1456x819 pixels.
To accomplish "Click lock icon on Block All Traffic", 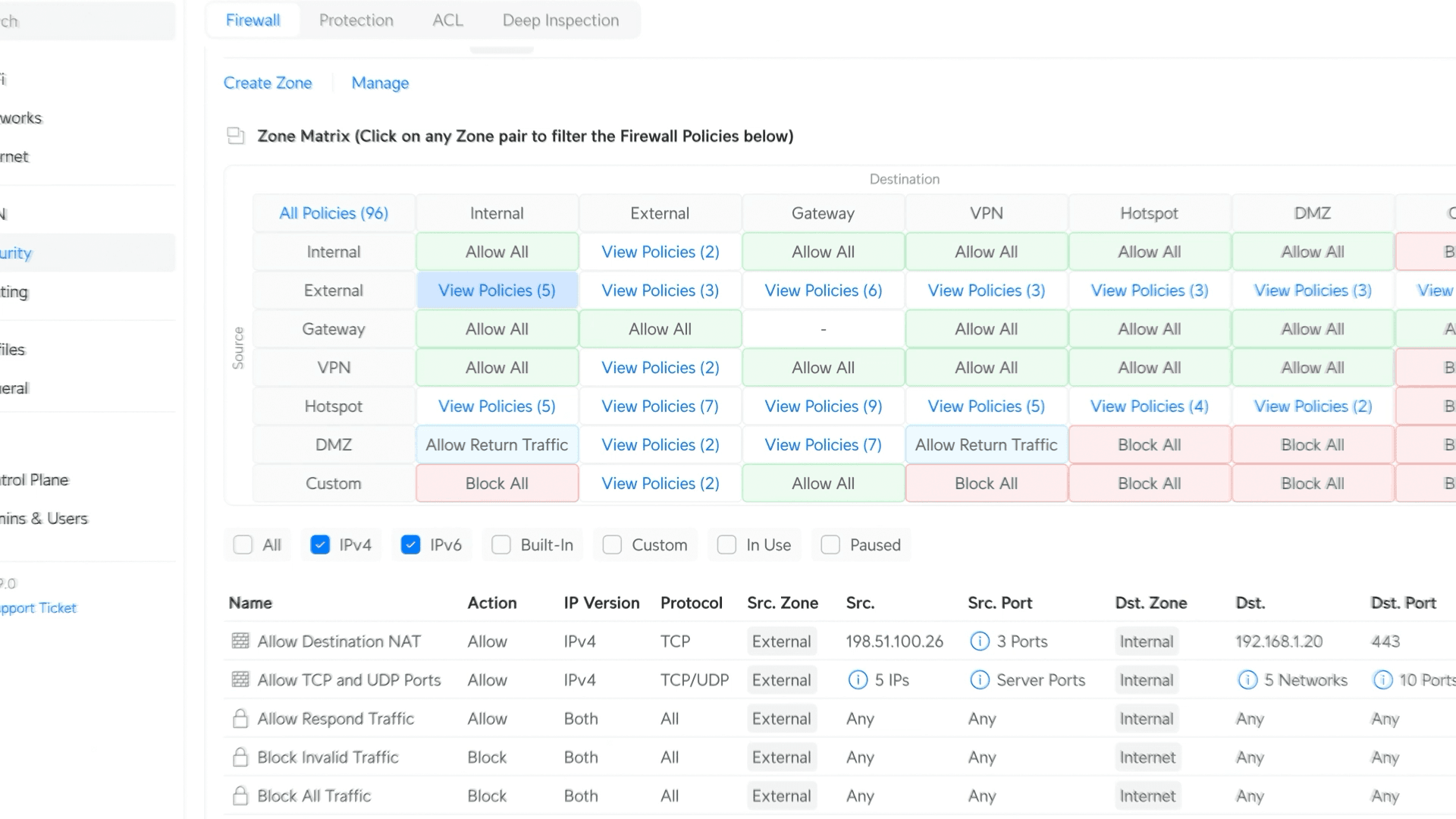I will [x=240, y=796].
